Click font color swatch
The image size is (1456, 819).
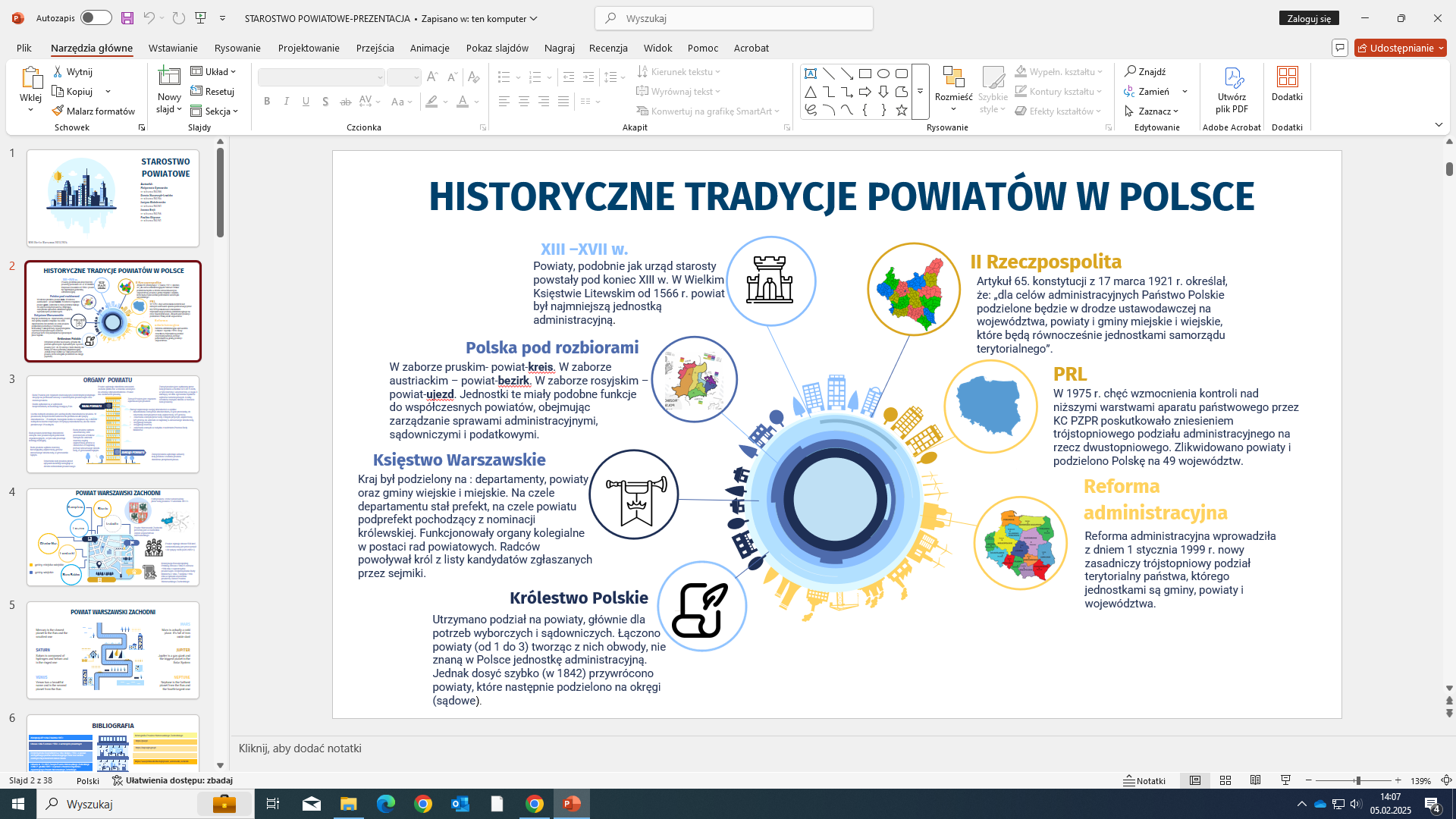(x=463, y=102)
